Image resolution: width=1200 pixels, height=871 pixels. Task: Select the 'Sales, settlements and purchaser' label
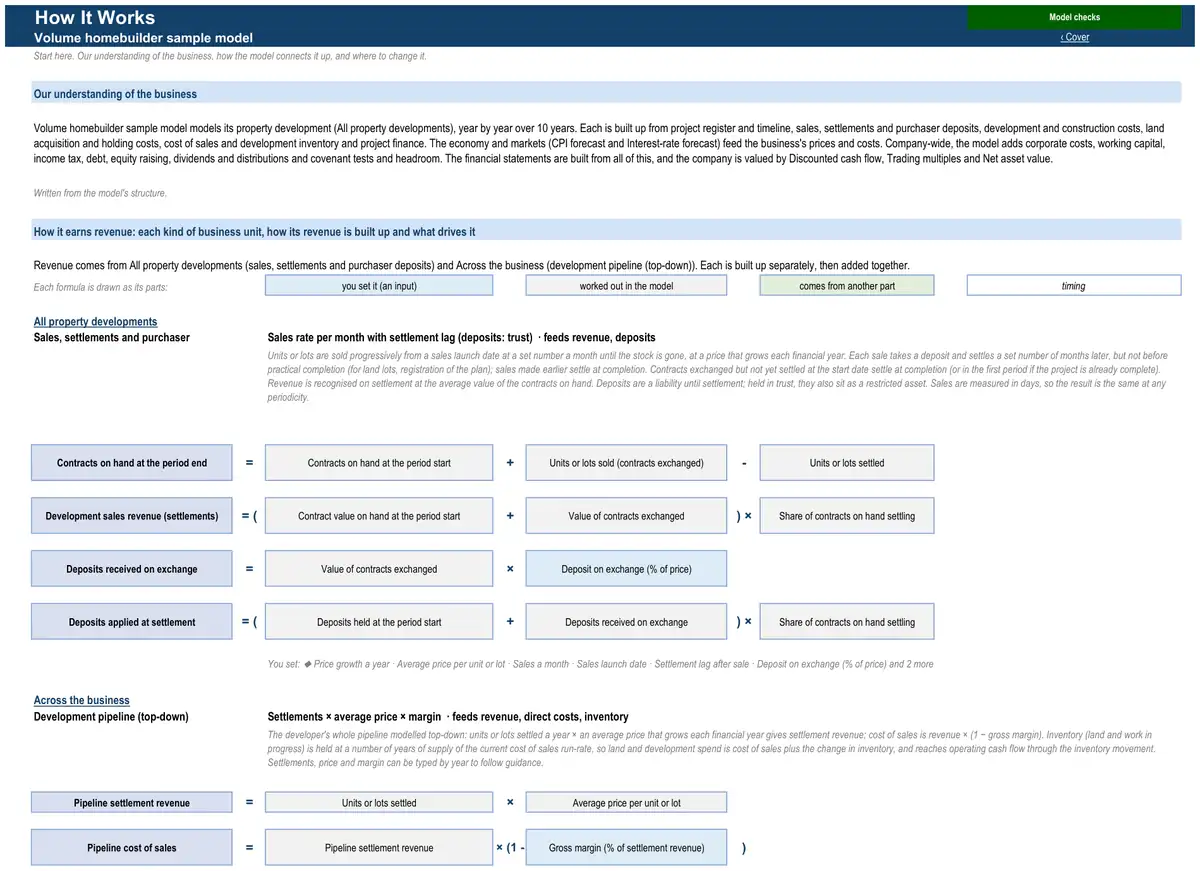coord(112,338)
